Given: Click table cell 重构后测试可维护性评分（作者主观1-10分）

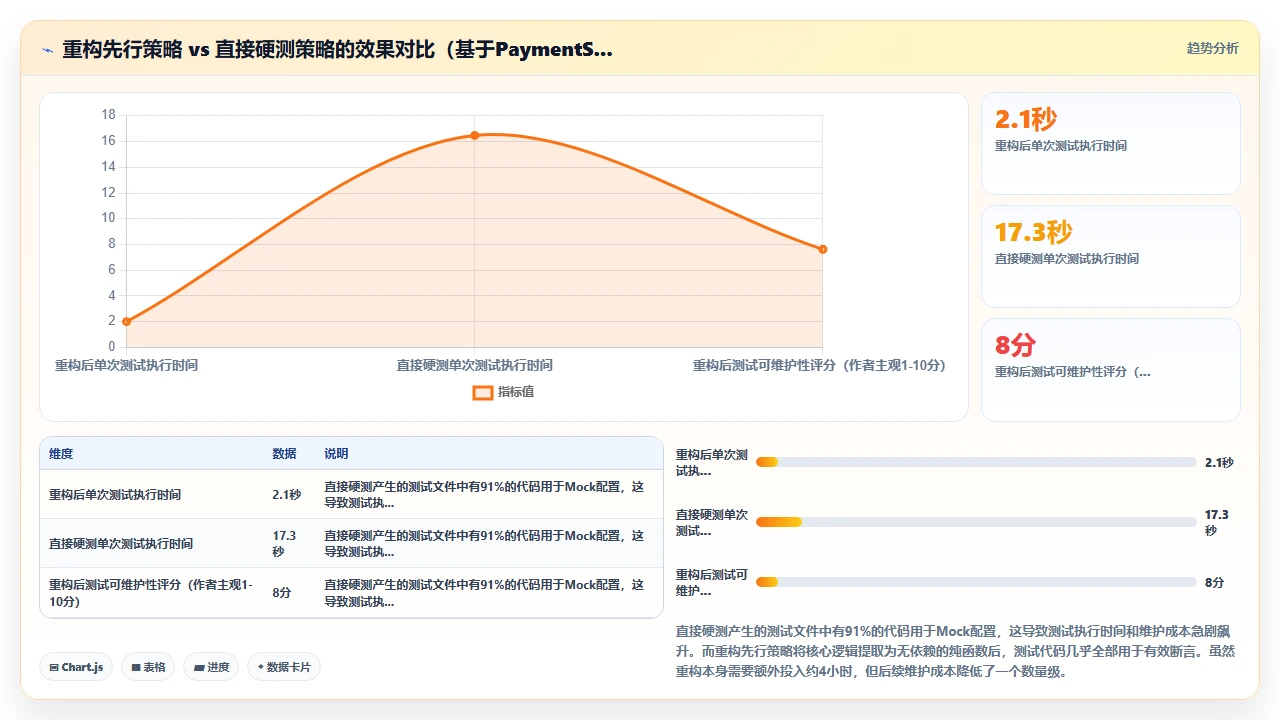Looking at the screenshot, I should (x=151, y=593).
